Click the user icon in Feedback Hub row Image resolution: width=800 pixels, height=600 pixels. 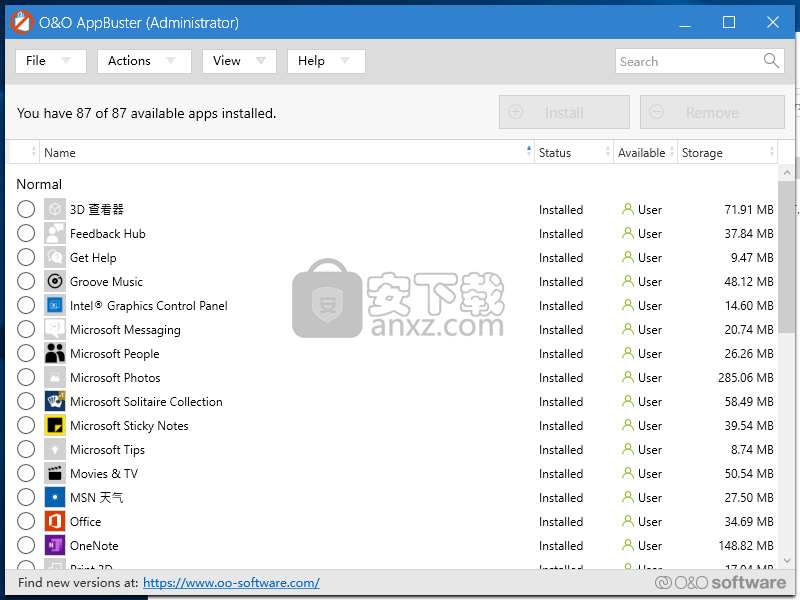click(x=628, y=233)
